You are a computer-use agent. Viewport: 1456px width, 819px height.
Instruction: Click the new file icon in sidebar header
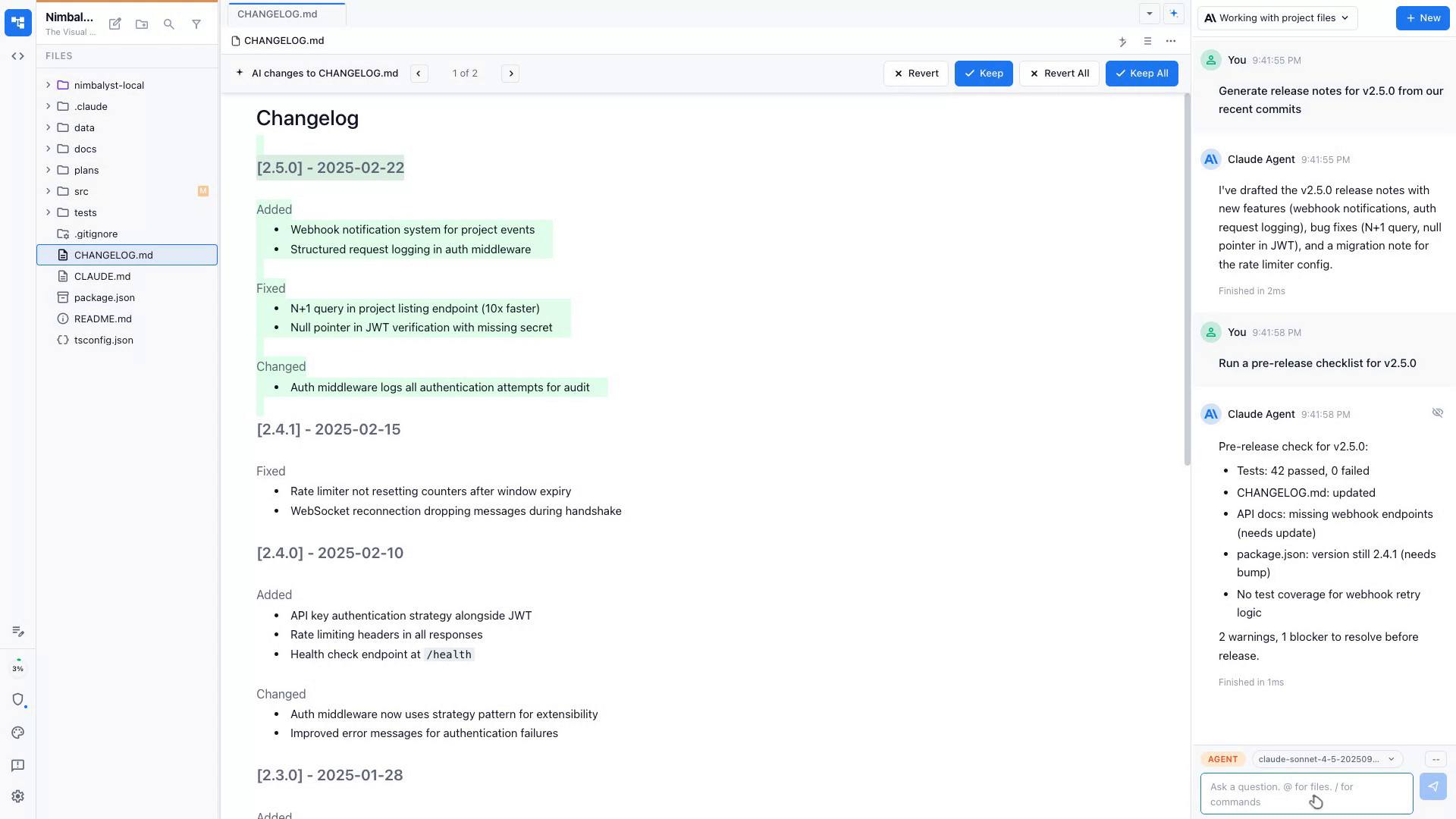(115, 24)
